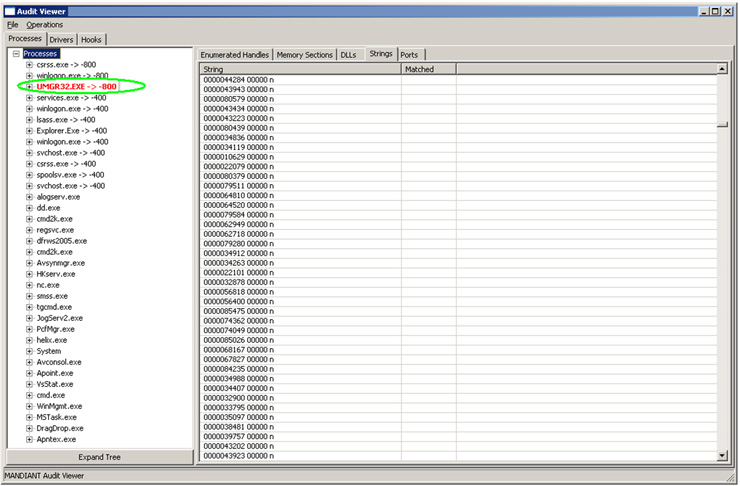
Task: Open the DLLs tab
Action: coord(348,55)
